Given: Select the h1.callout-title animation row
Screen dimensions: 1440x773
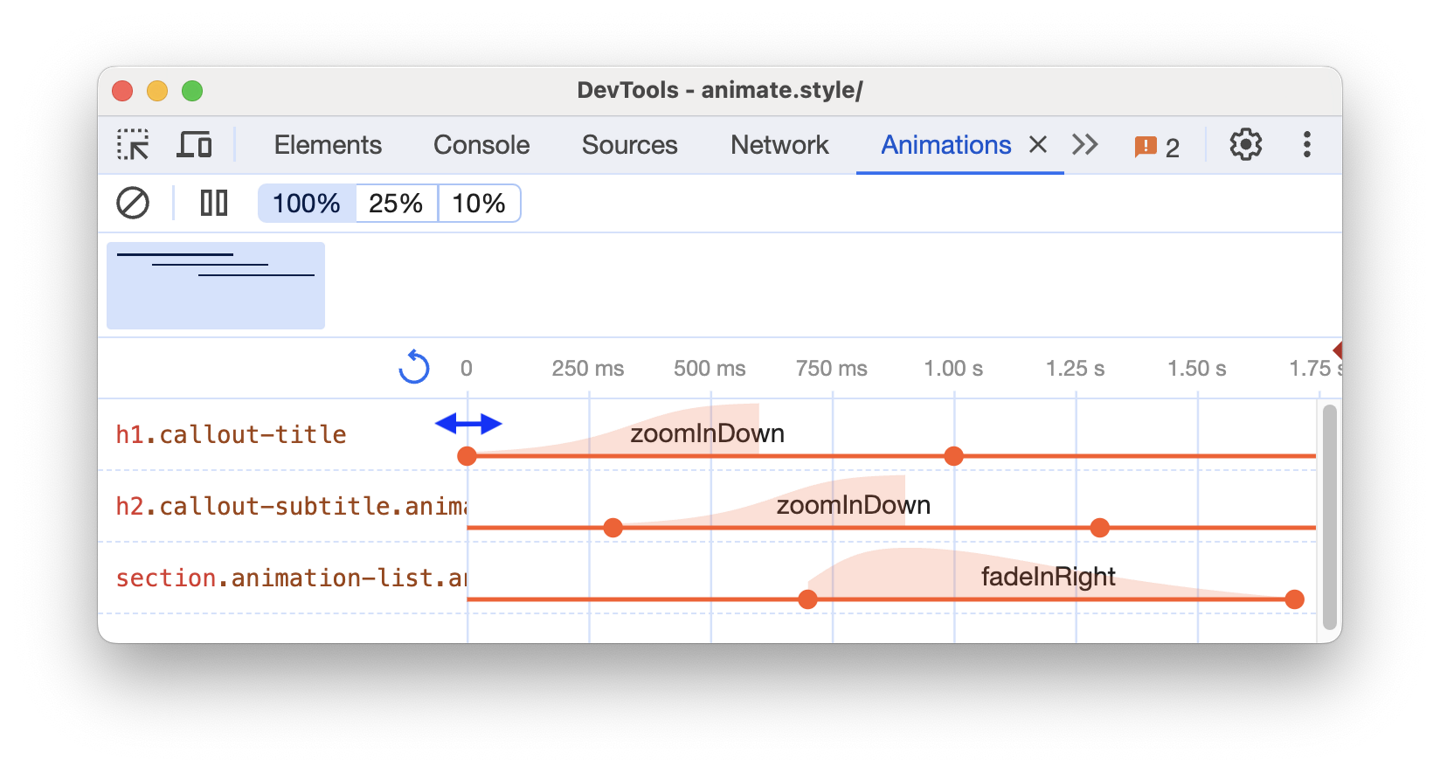Looking at the screenshot, I should [x=231, y=434].
